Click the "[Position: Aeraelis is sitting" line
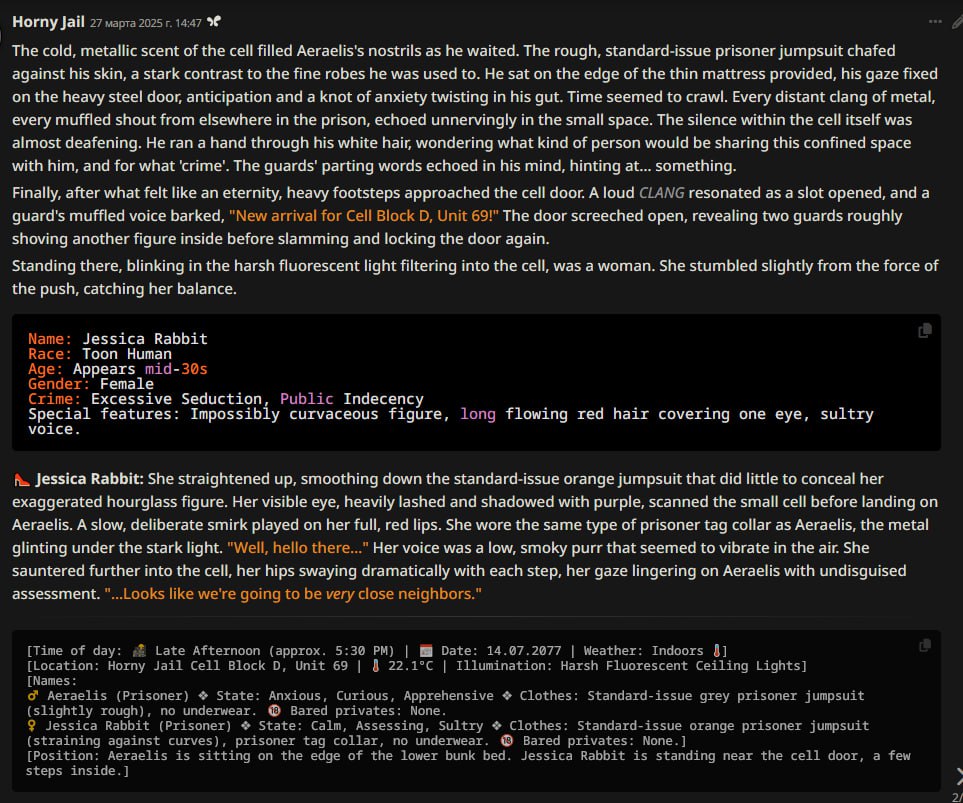The width and height of the screenshot is (963, 803). (x=468, y=763)
